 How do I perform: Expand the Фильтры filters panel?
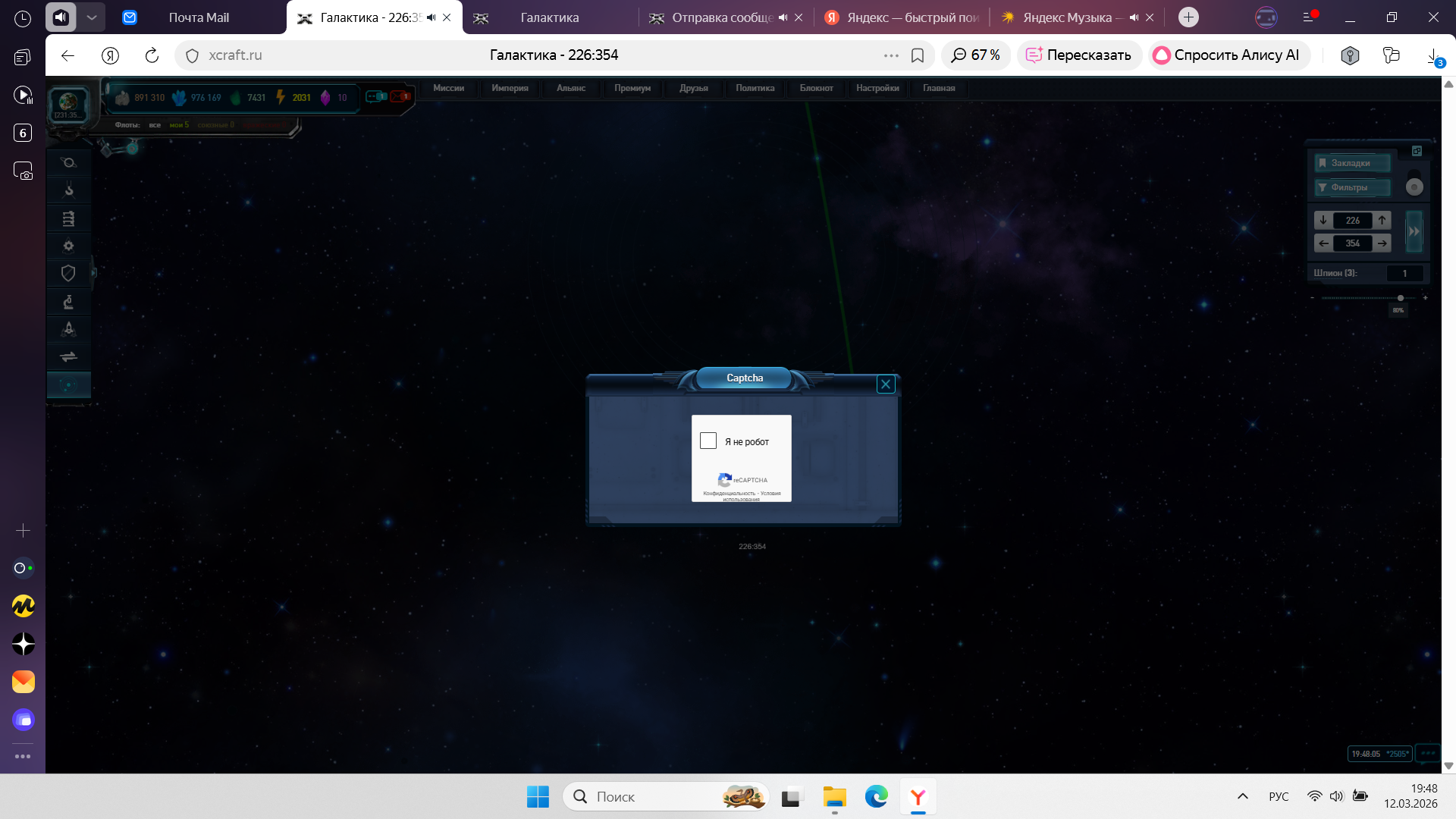(x=1351, y=187)
